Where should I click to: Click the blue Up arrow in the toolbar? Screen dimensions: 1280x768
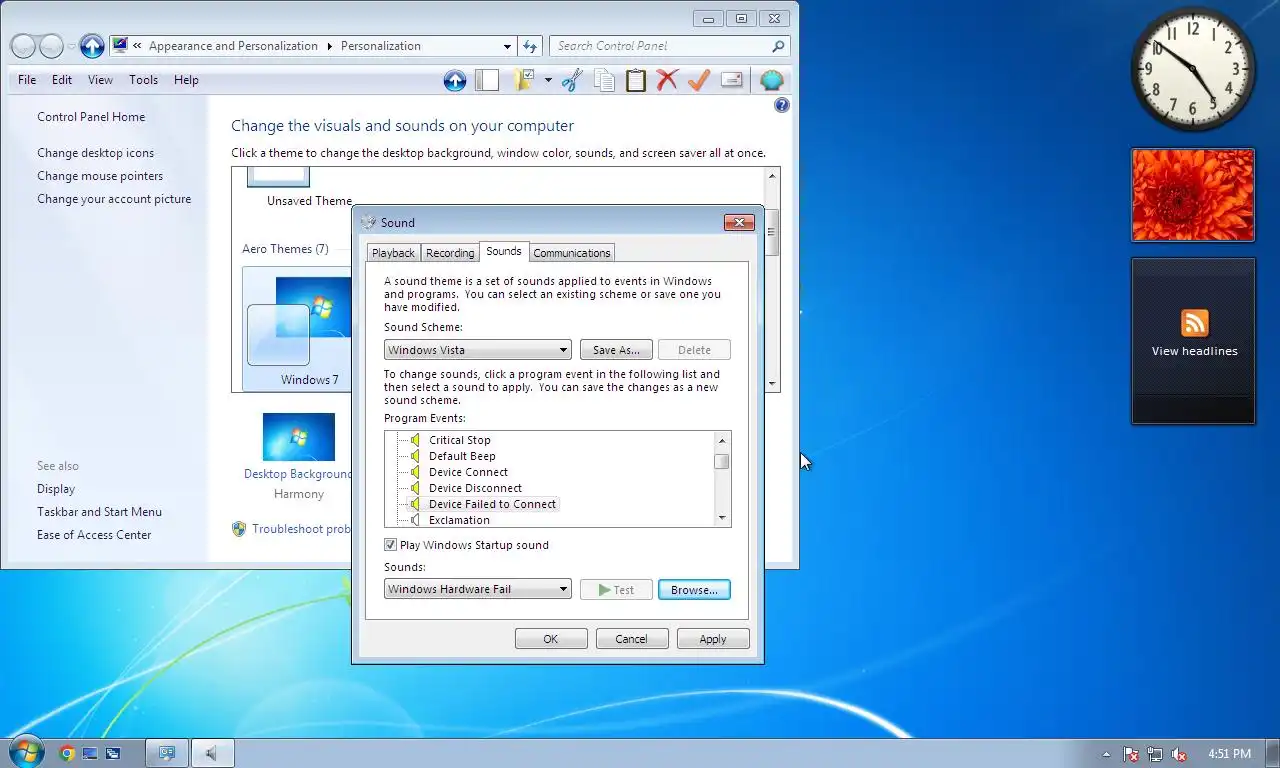455,81
